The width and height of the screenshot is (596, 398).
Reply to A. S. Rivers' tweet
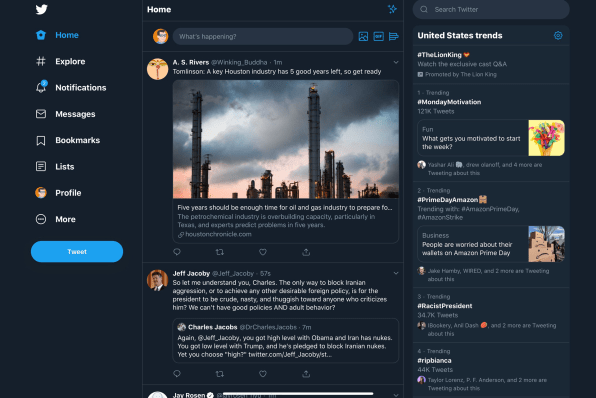(x=177, y=252)
